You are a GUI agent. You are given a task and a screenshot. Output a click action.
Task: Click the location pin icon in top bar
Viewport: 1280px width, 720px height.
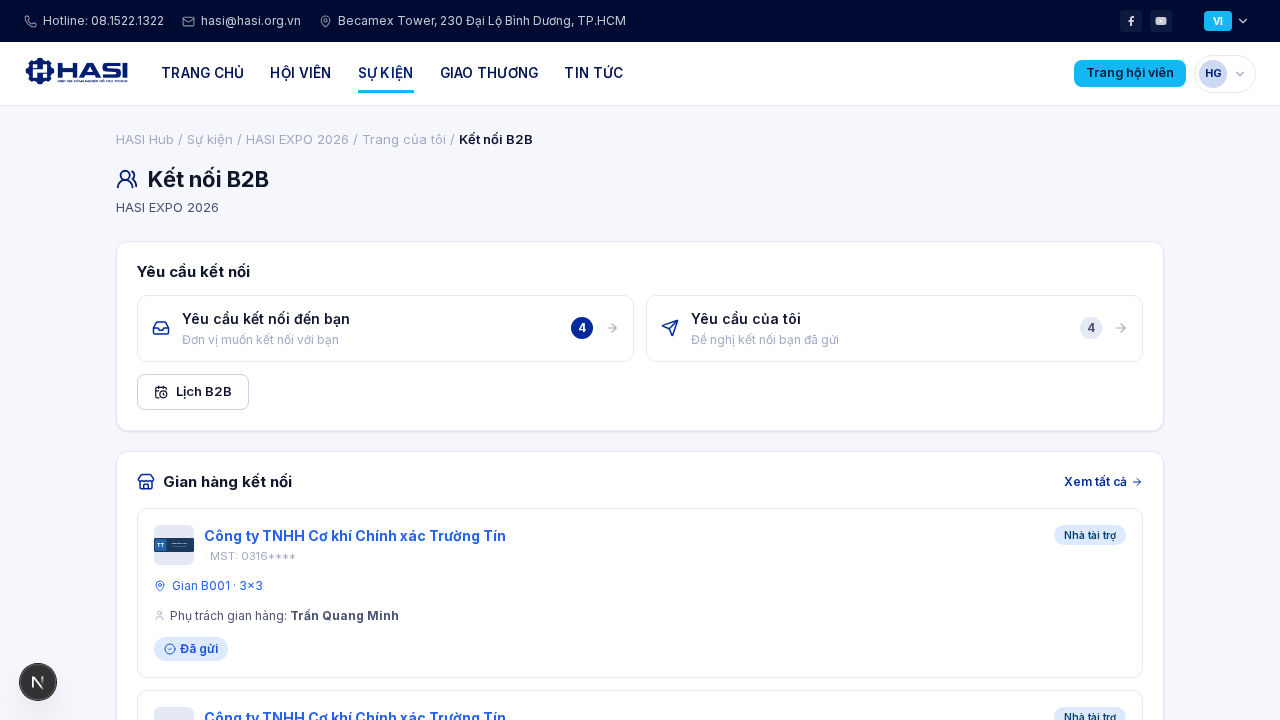(325, 21)
